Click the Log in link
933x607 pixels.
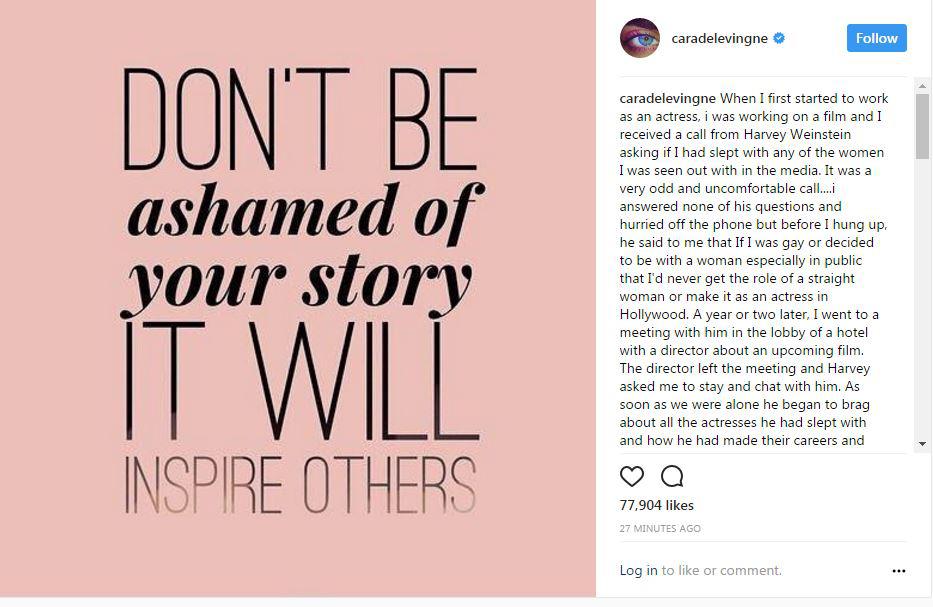pos(638,570)
